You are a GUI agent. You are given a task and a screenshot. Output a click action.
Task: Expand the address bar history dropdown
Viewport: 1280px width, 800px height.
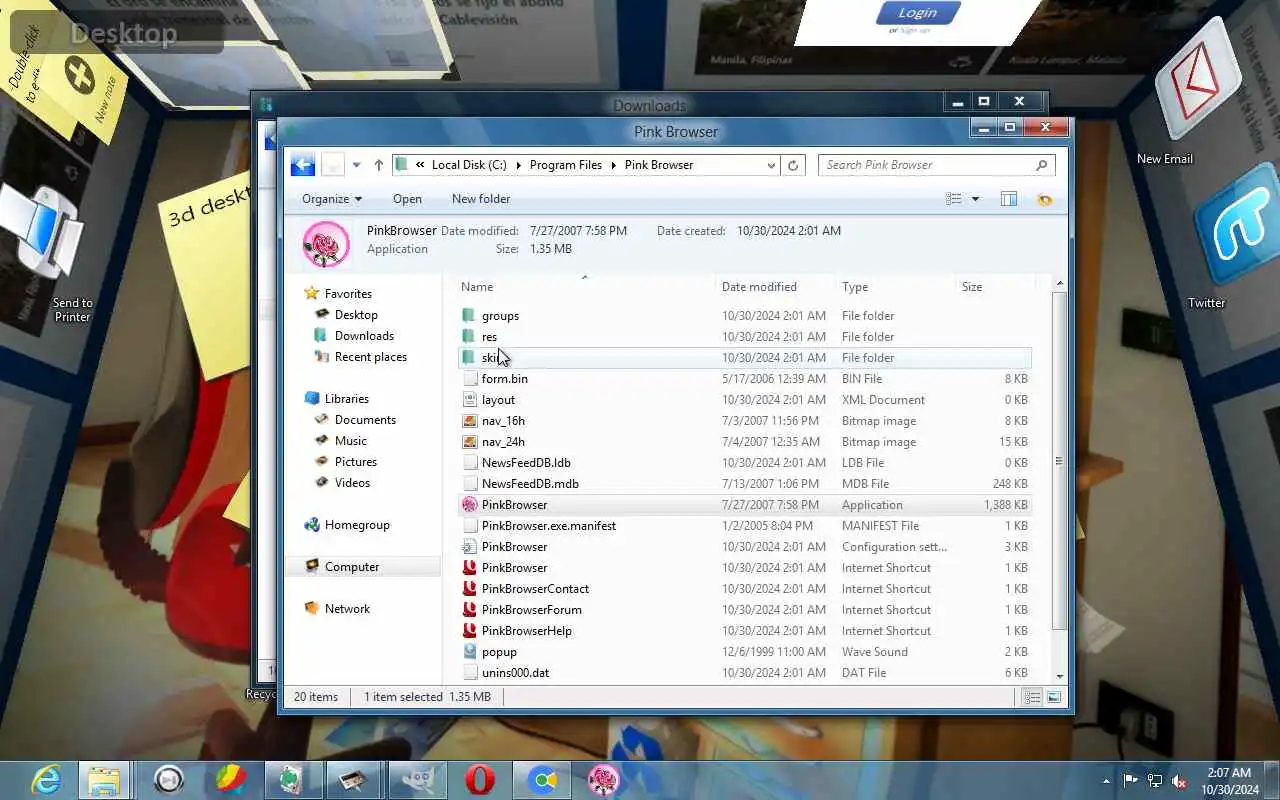pos(770,165)
